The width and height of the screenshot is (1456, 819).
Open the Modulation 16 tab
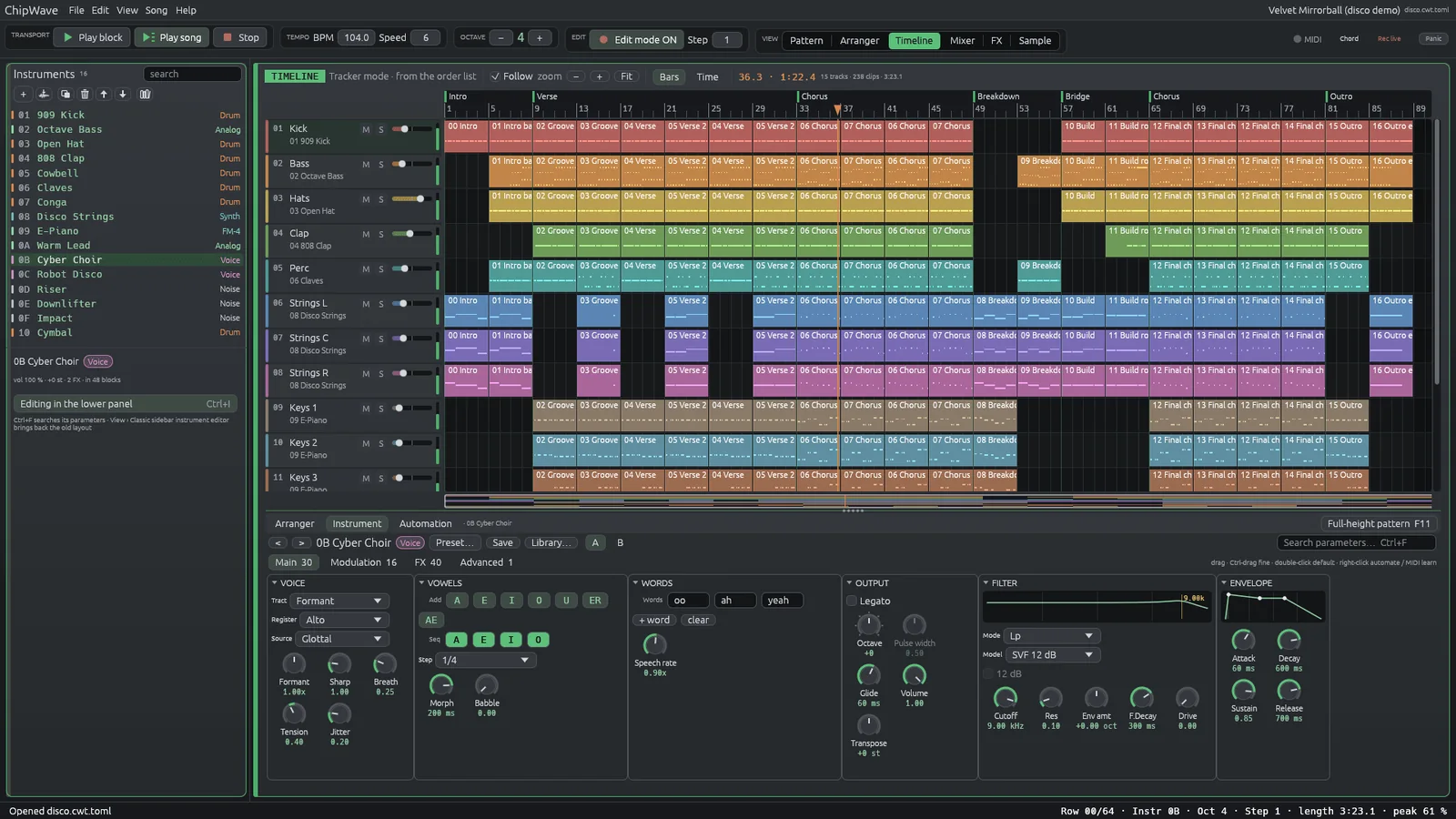pyautogui.click(x=363, y=562)
